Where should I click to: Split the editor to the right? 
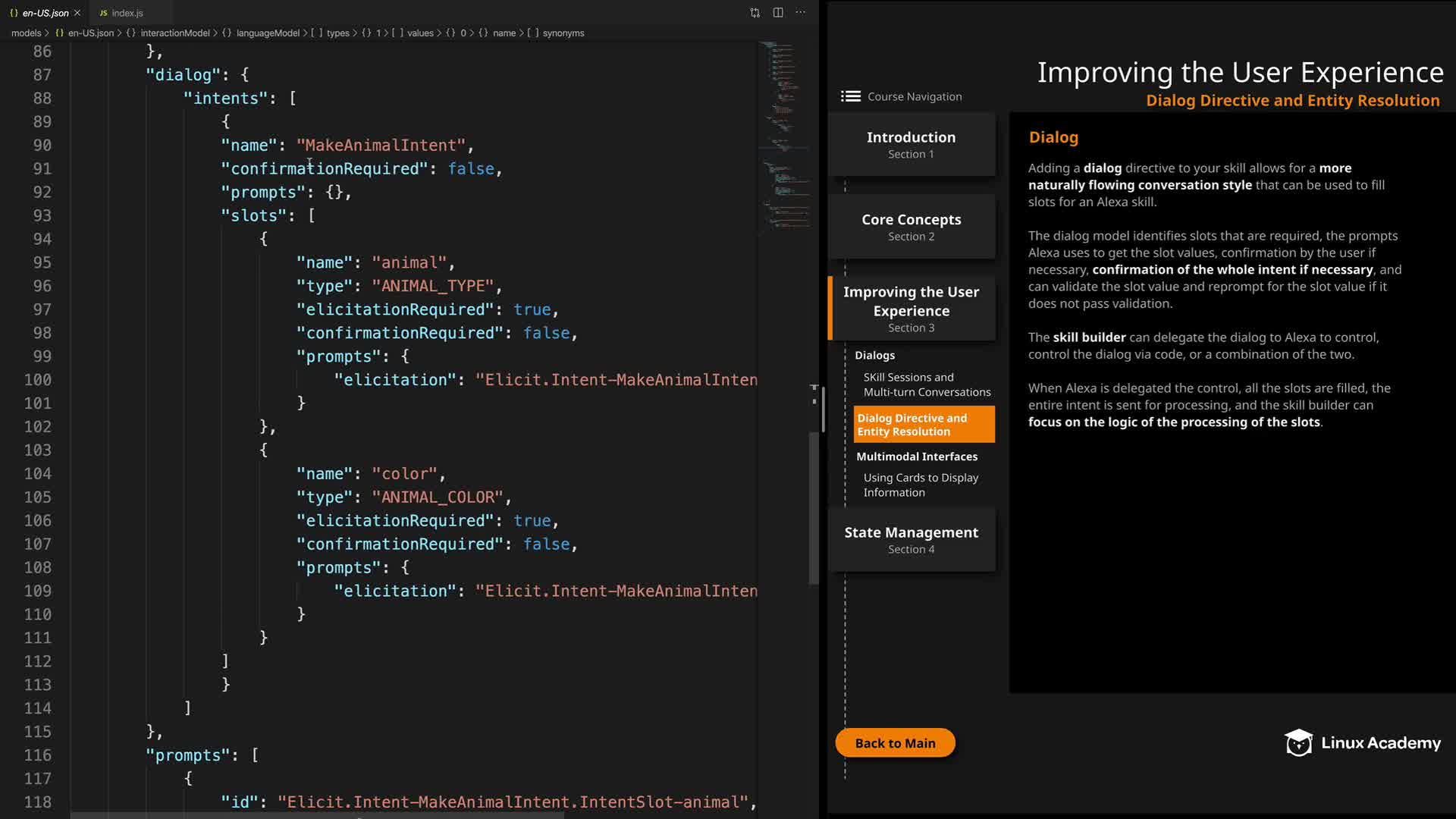[778, 13]
